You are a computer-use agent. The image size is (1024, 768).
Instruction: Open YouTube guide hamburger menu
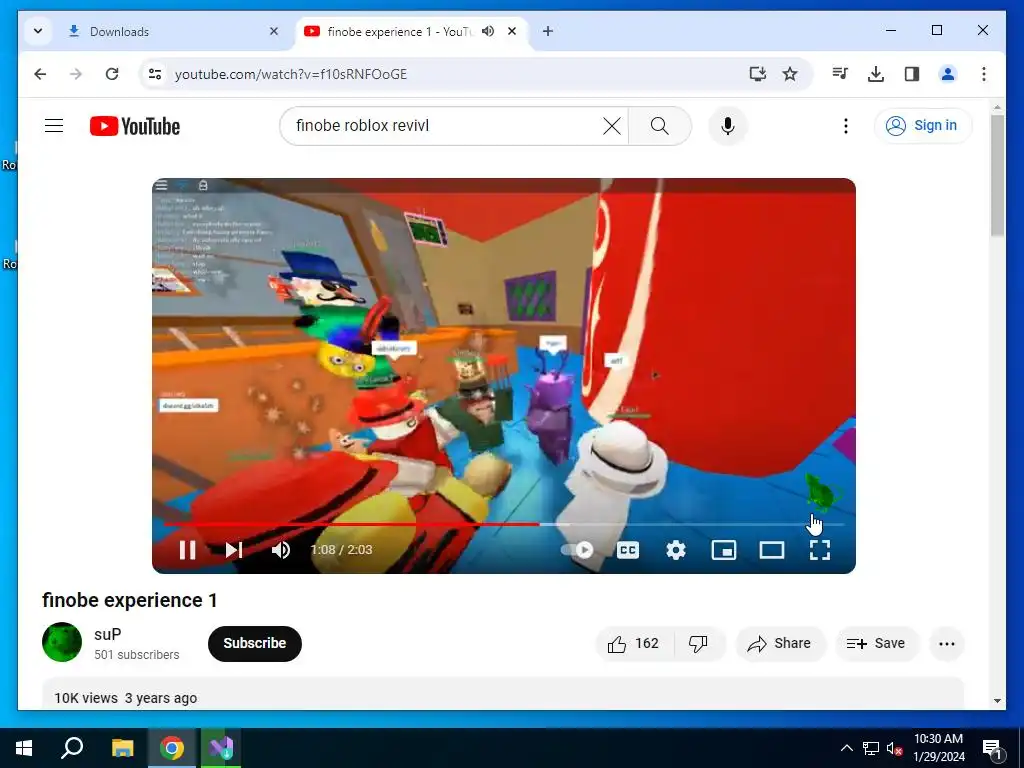[54, 125]
